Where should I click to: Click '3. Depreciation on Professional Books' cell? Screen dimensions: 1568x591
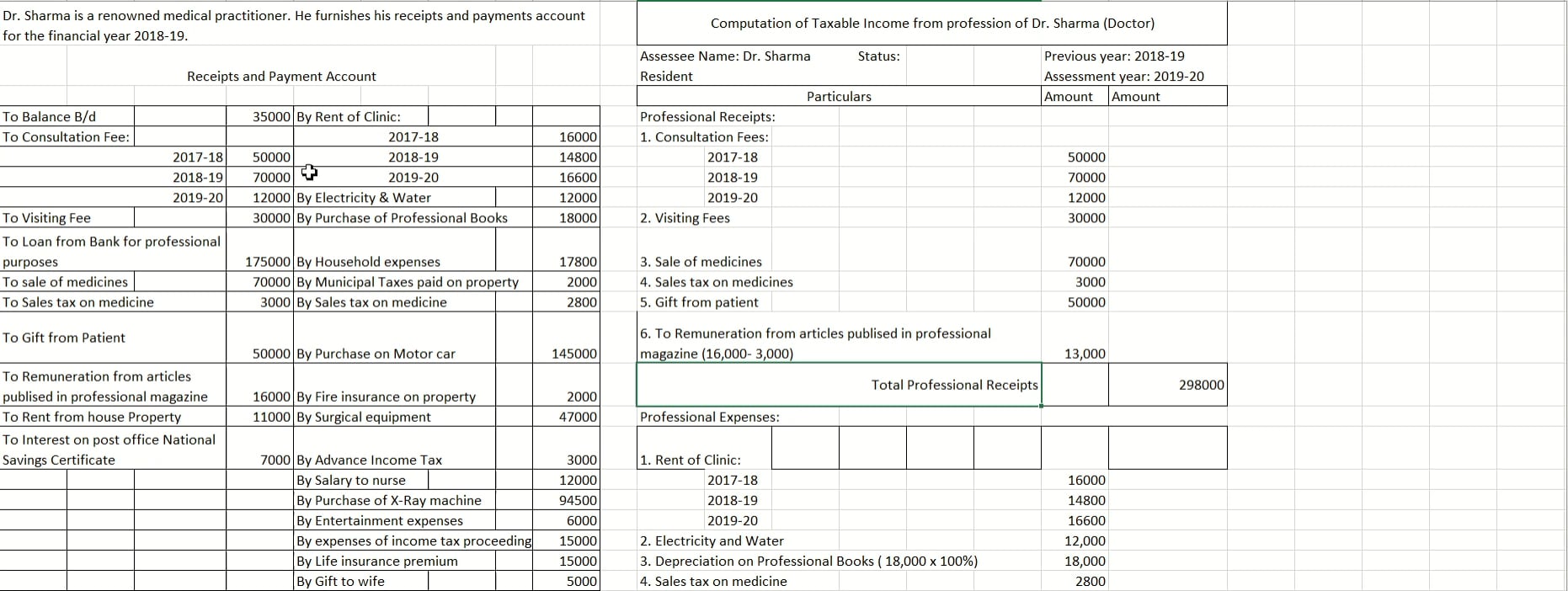tap(808, 561)
